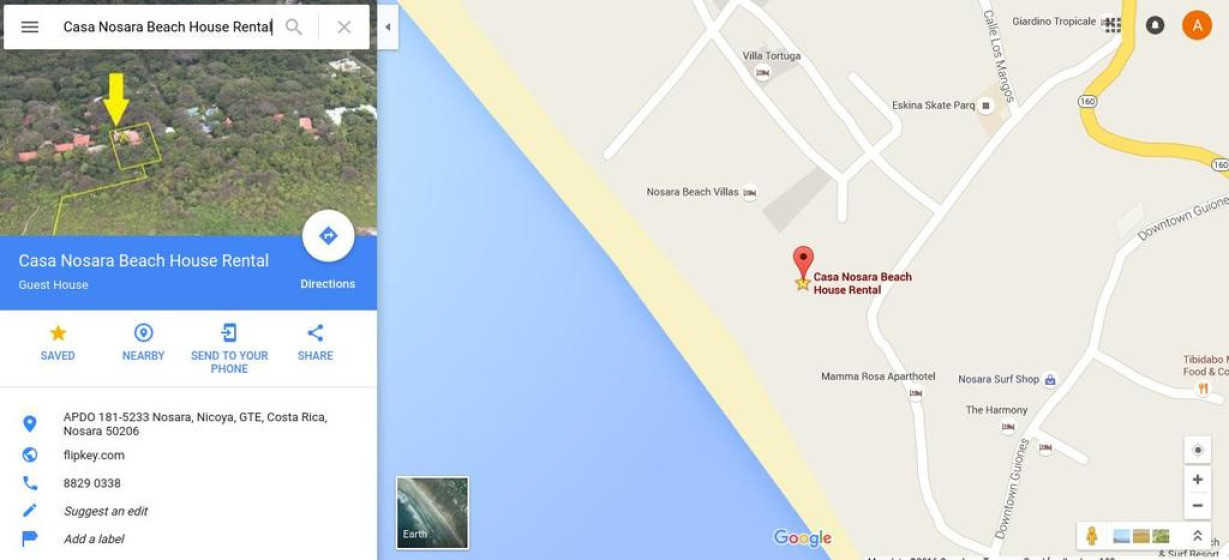1229x560 pixels.
Task: Zoom in with the plus button
Action: tap(1197, 479)
